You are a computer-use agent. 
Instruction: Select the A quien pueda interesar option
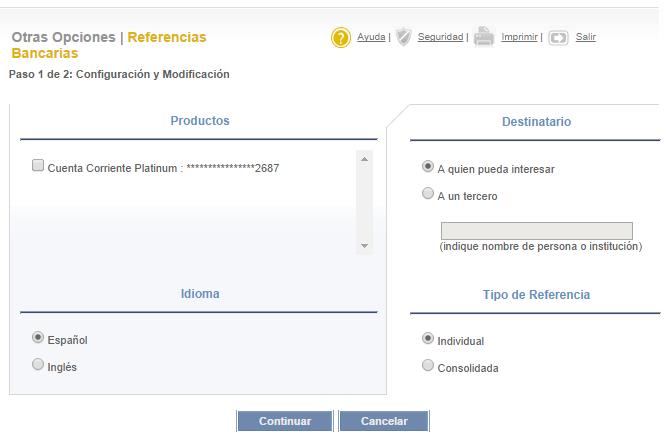[428, 166]
